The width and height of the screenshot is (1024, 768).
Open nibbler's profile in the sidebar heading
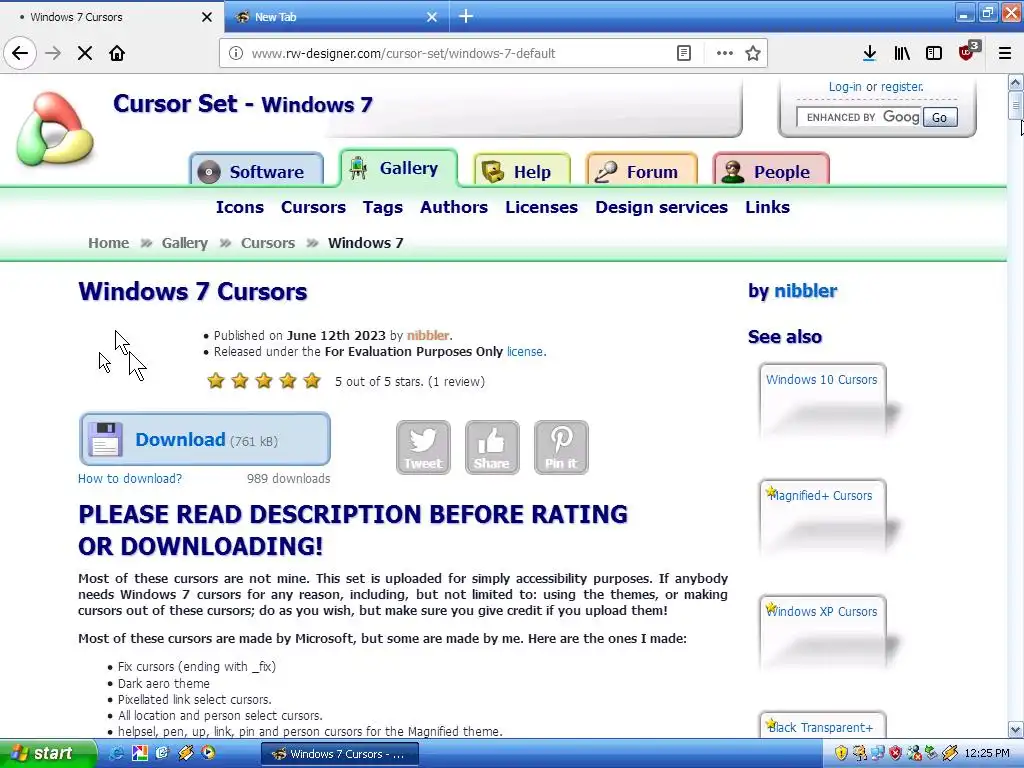[805, 291]
